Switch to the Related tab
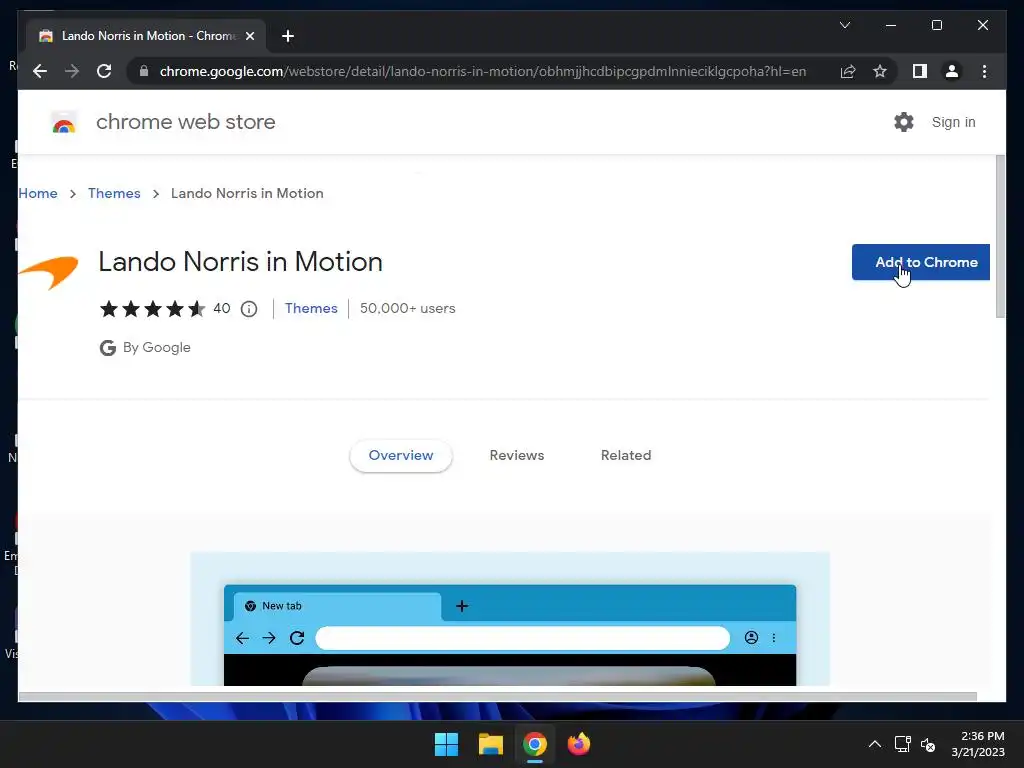The height and width of the screenshot is (768, 1024). point(626,455)
